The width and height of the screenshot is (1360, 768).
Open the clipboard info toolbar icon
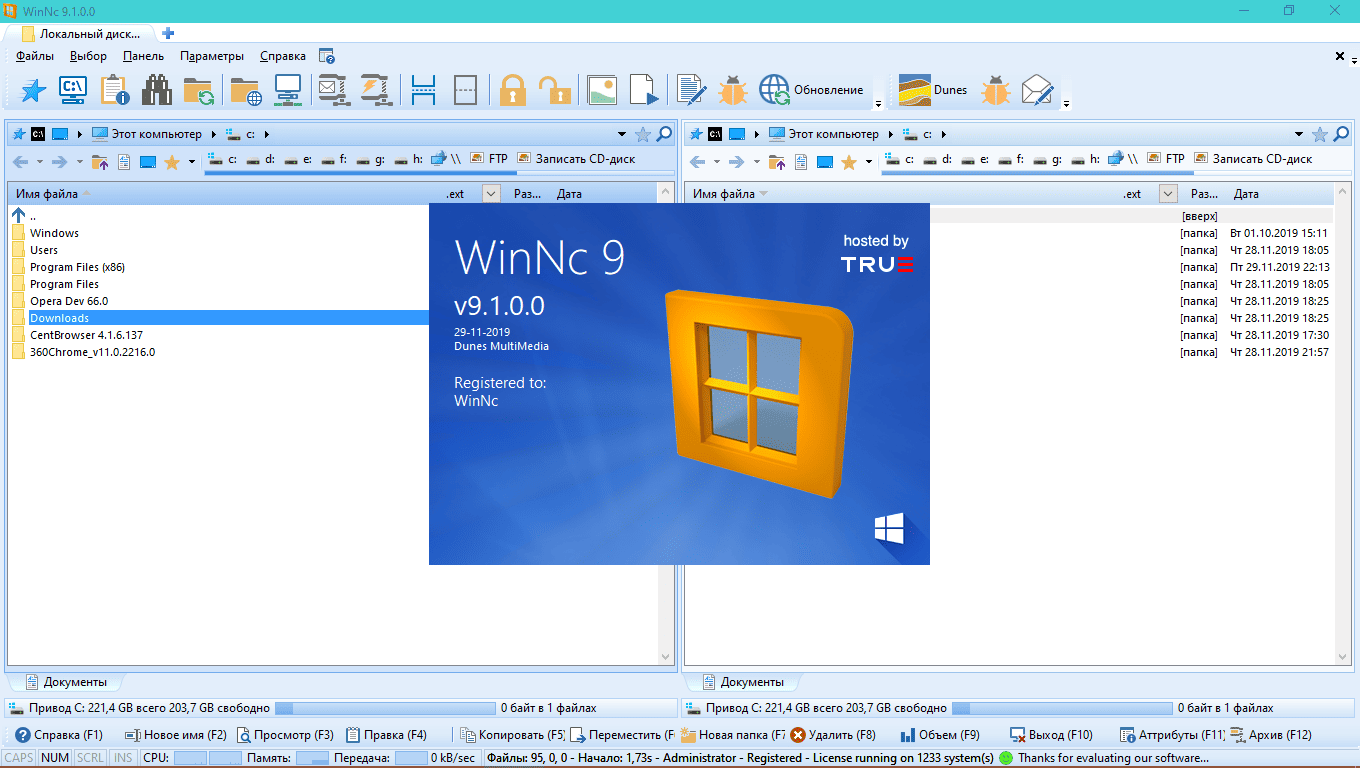click(x=114, y=90)
